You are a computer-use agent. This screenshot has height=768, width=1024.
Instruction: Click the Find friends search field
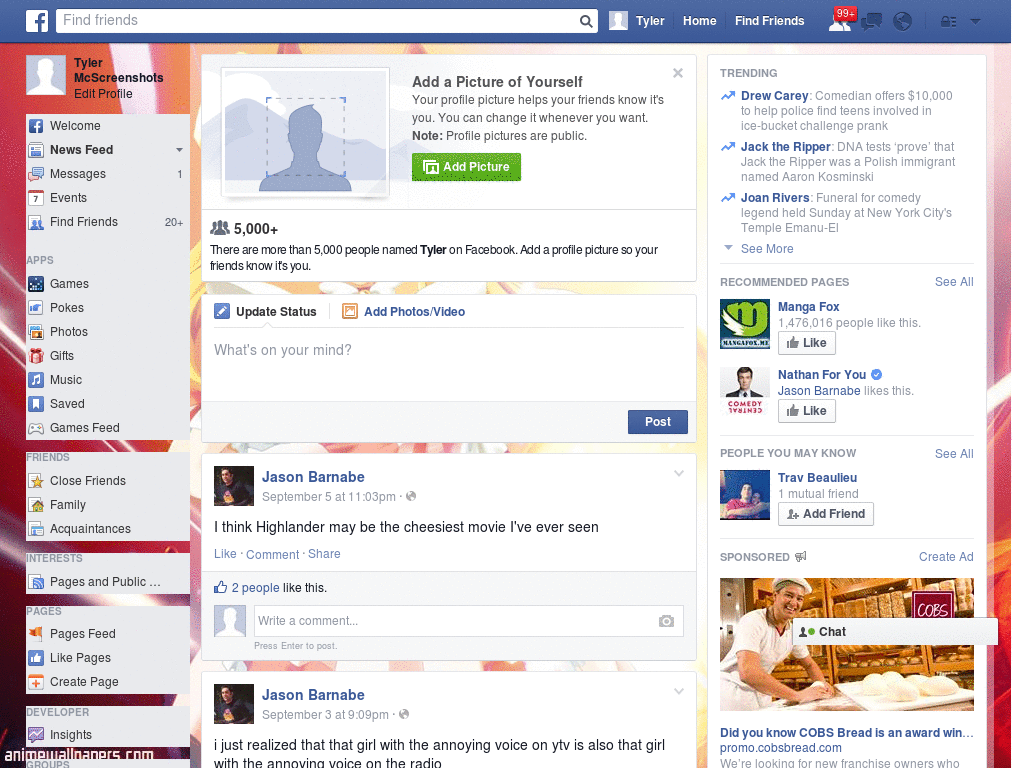coord(318,21)
